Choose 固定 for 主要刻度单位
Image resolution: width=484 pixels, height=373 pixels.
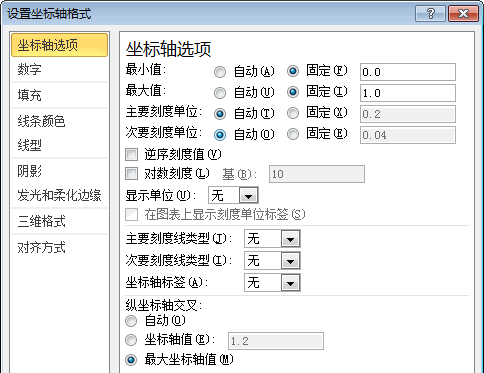pyautogui.click(x=293, y=113)
